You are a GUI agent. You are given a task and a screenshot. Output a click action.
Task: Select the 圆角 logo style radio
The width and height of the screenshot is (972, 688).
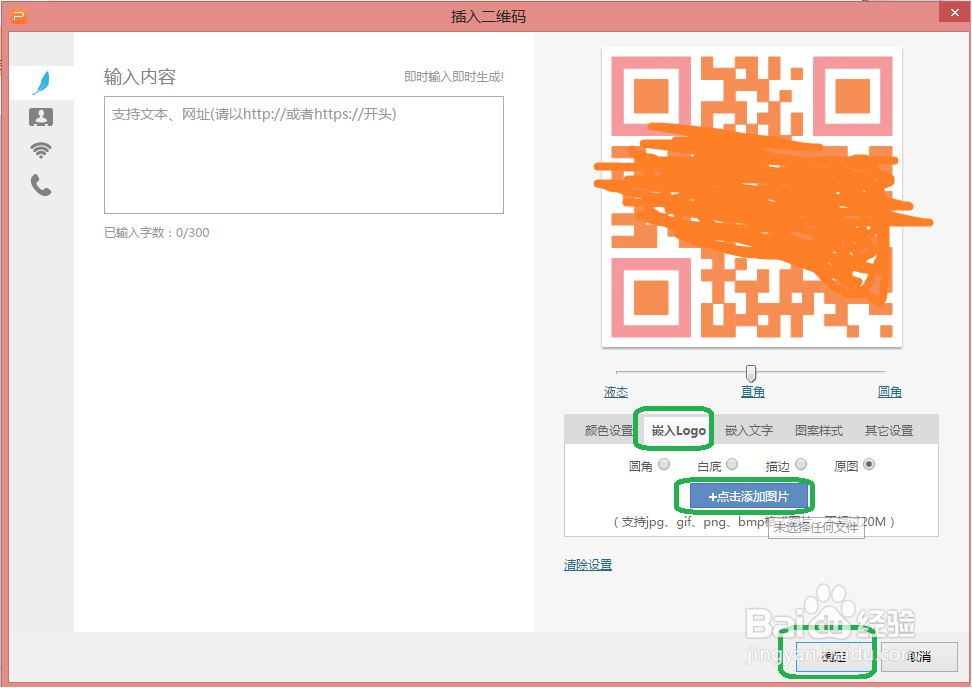point(664,464)
